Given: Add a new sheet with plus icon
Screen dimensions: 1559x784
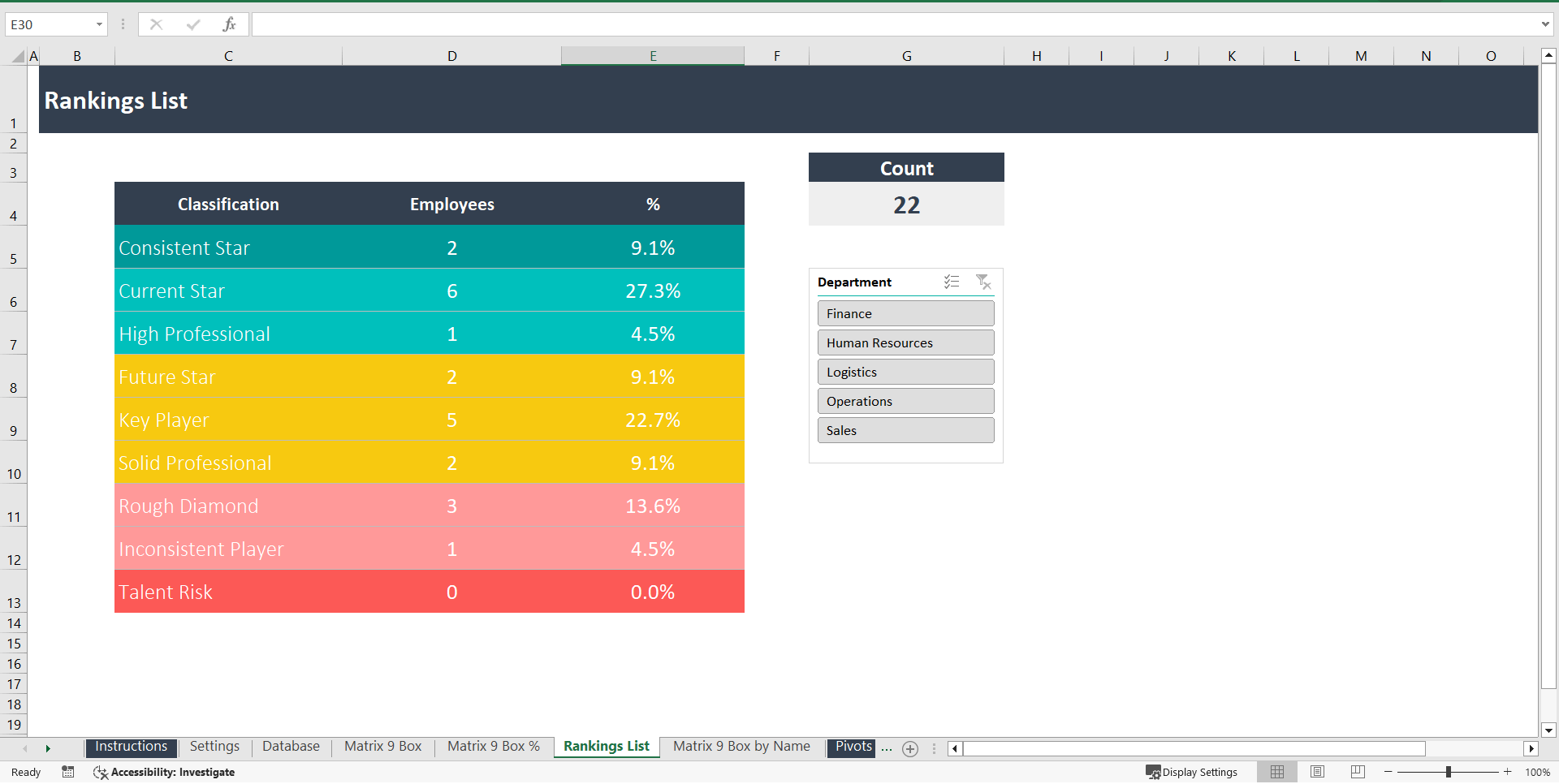Looking at the screenshot, I should coord(910,749).
